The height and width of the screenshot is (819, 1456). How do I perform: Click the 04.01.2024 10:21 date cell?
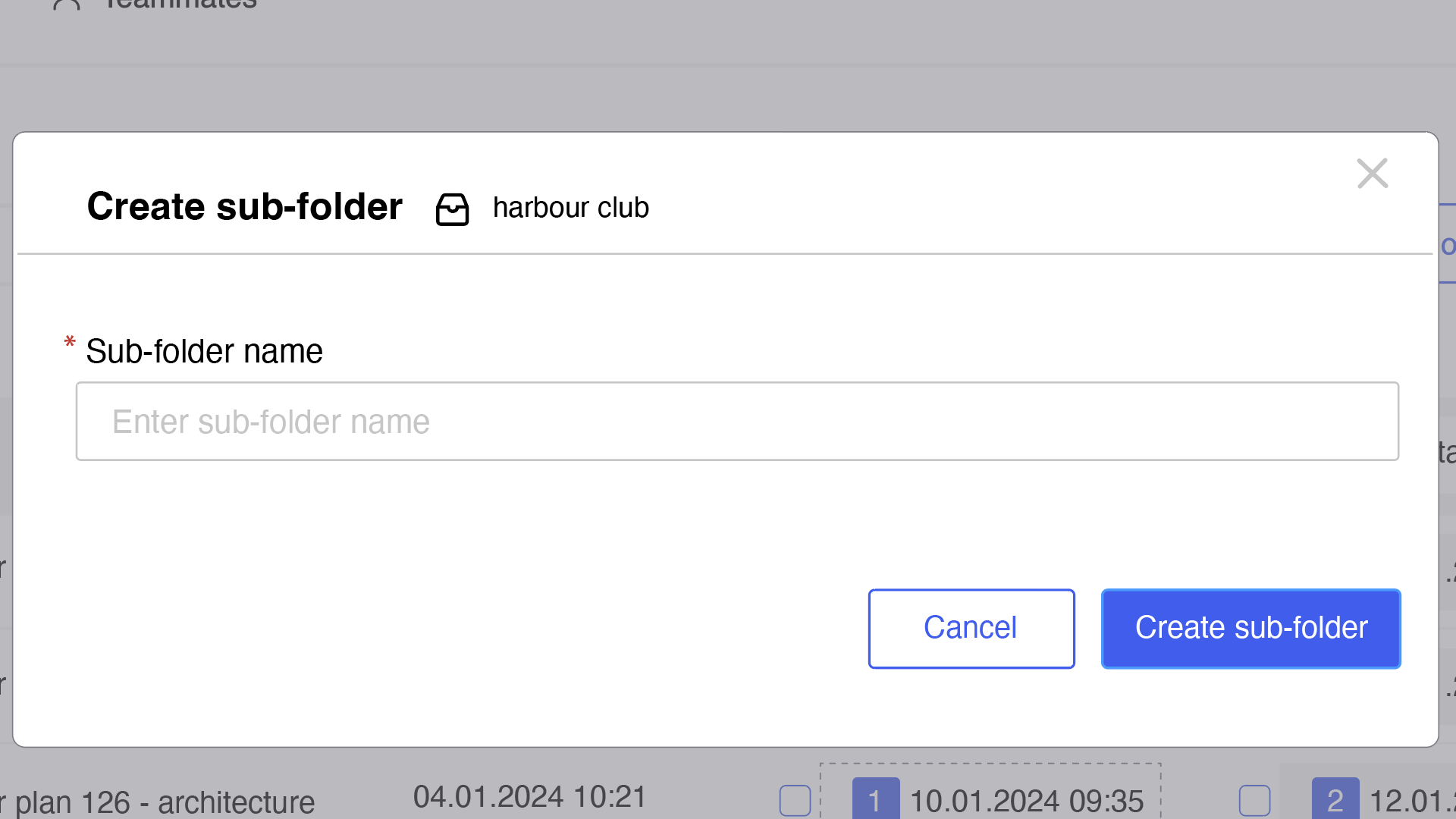529,797
